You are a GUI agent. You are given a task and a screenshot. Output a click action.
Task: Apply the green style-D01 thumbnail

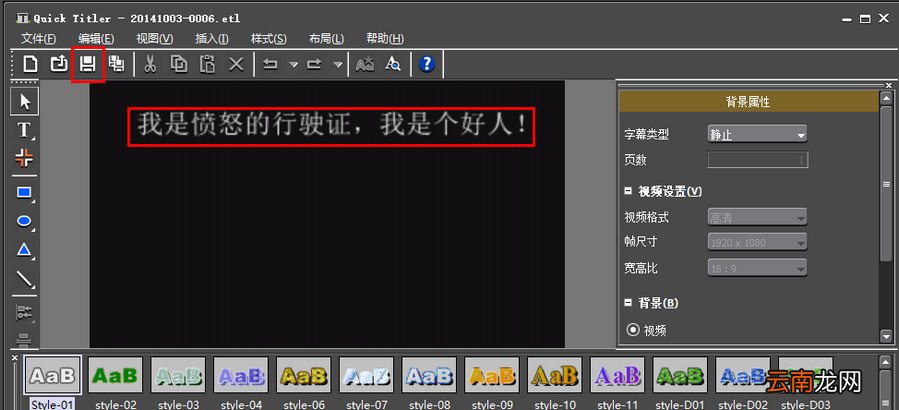click(680, 375)
